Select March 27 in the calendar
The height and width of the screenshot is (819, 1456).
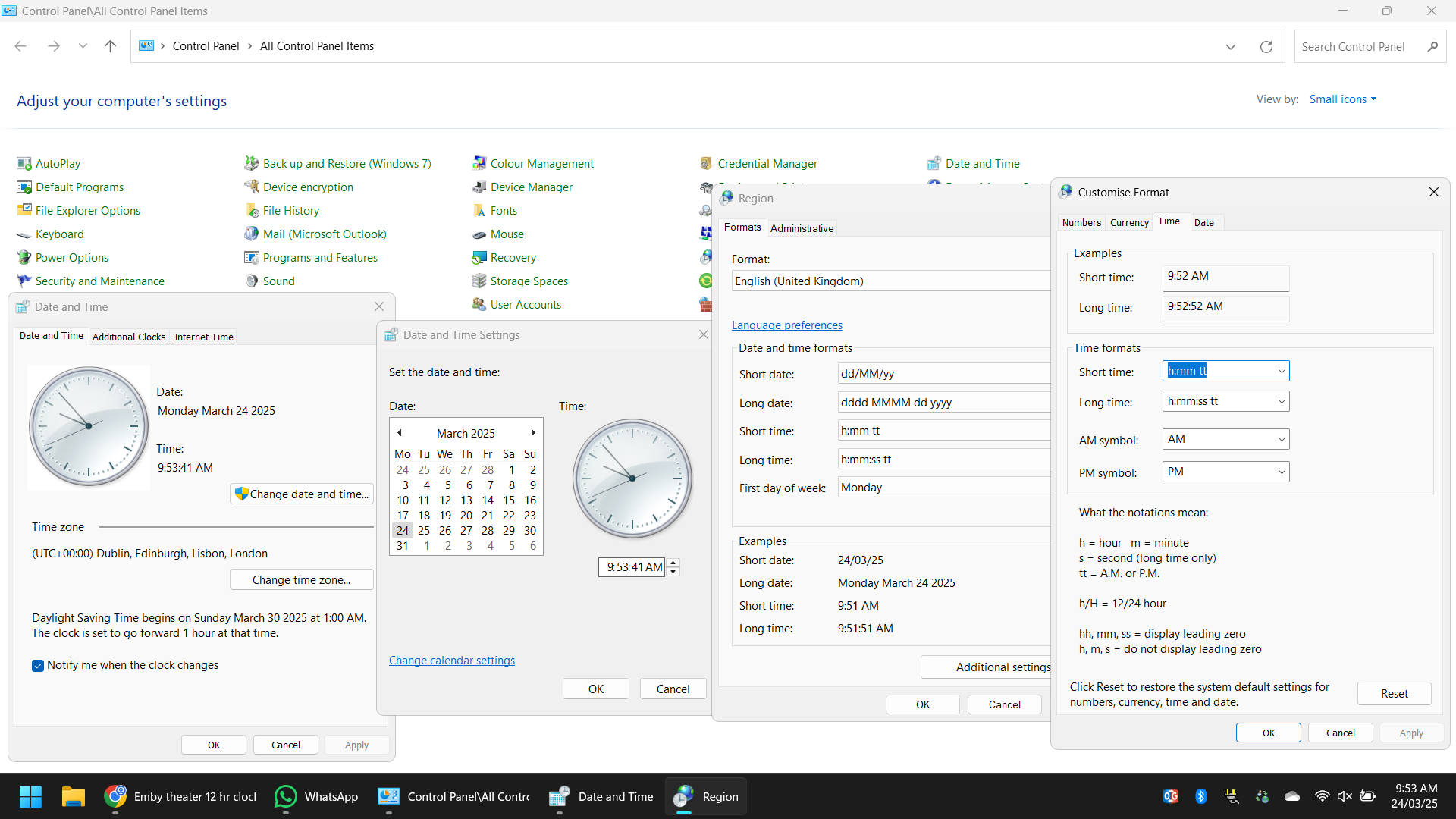click(466, 531)
